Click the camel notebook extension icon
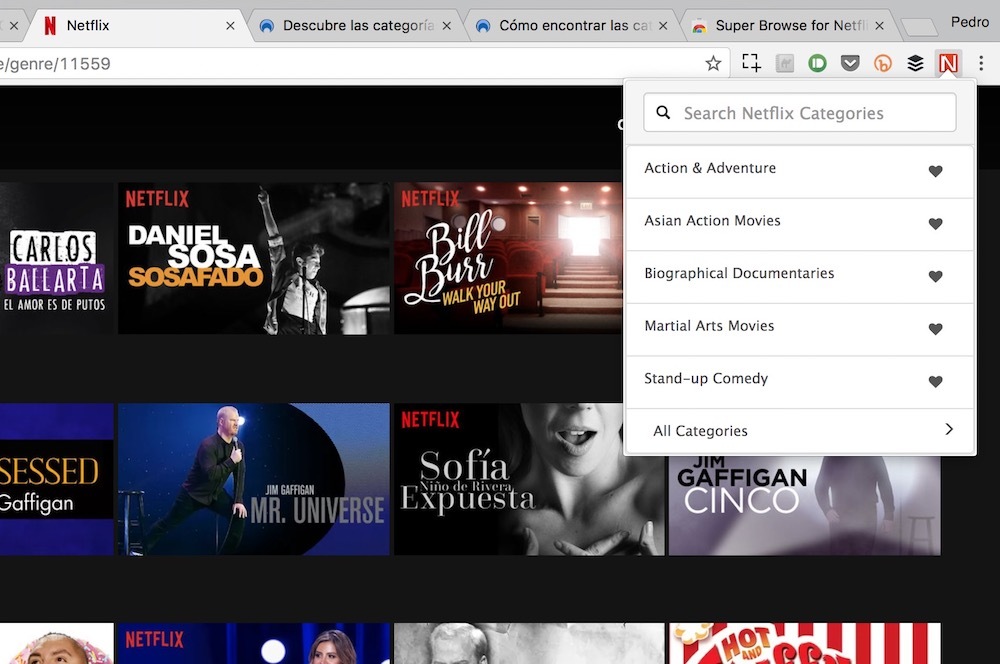1000x664 pixels. click(785, 62)
